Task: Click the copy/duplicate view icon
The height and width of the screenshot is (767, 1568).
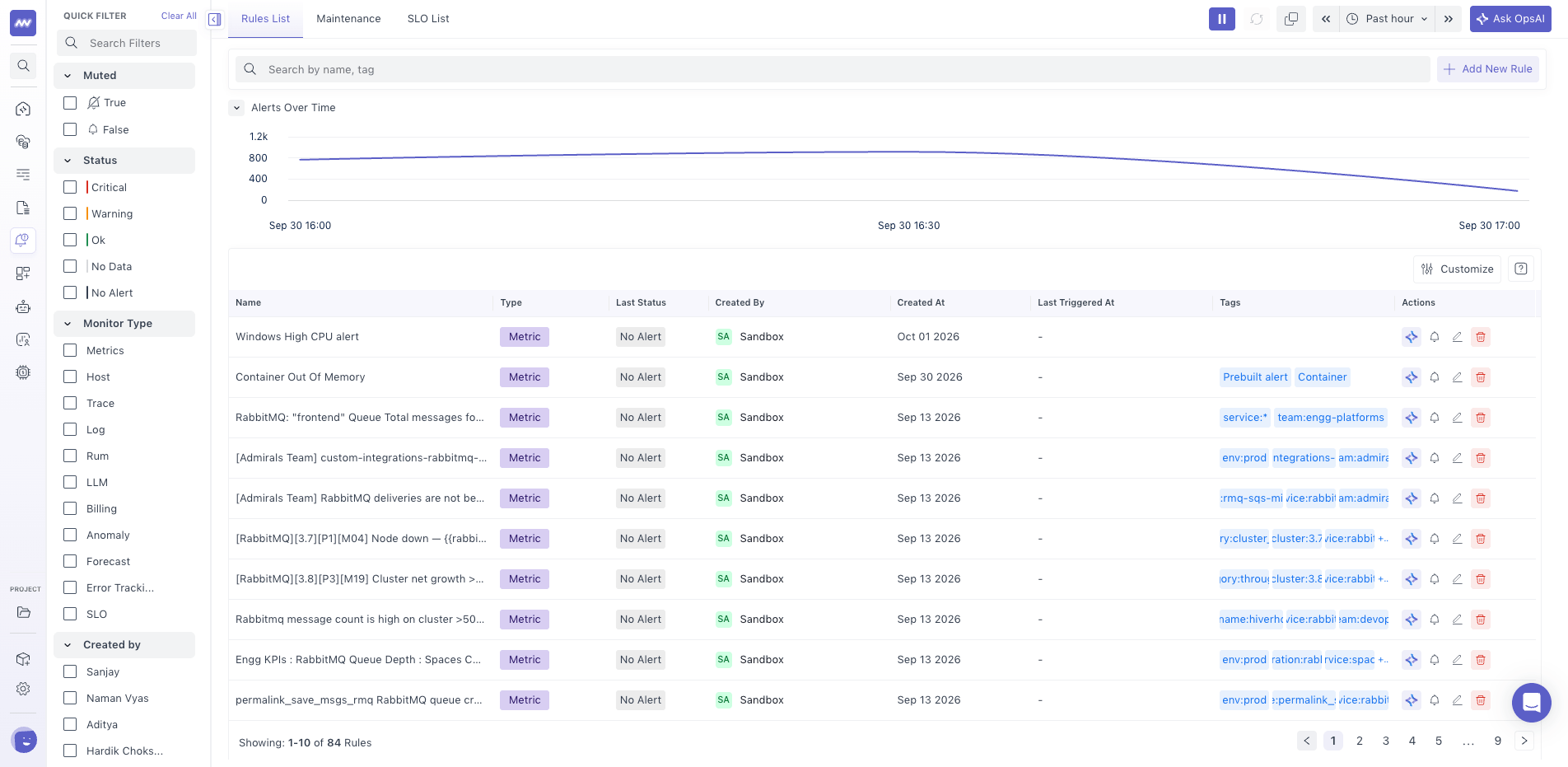Action: (x=1291, y=19)
